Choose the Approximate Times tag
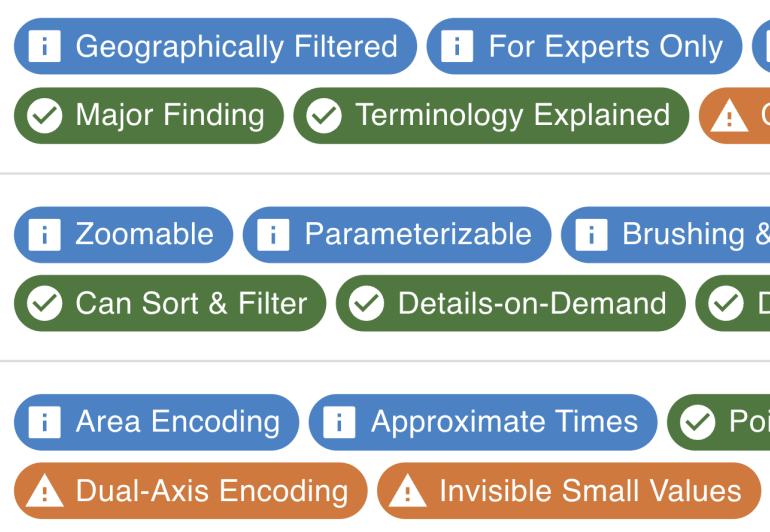The width and height of the screenshot is (770, 532). tap(504, 422)
